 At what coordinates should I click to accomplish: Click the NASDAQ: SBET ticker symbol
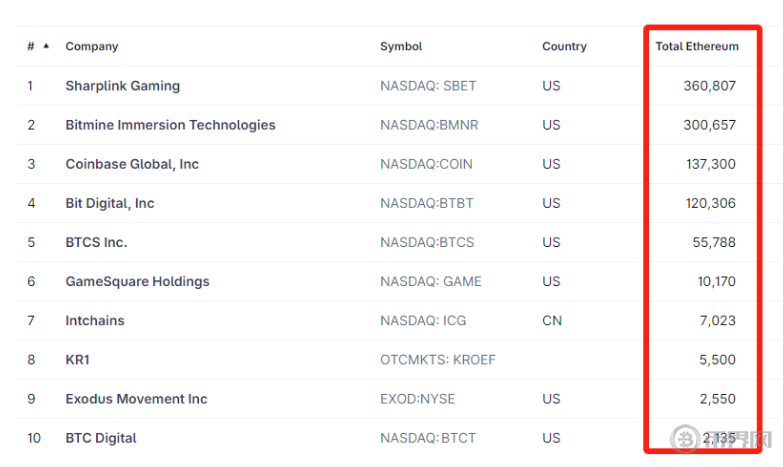coord(428,86)
